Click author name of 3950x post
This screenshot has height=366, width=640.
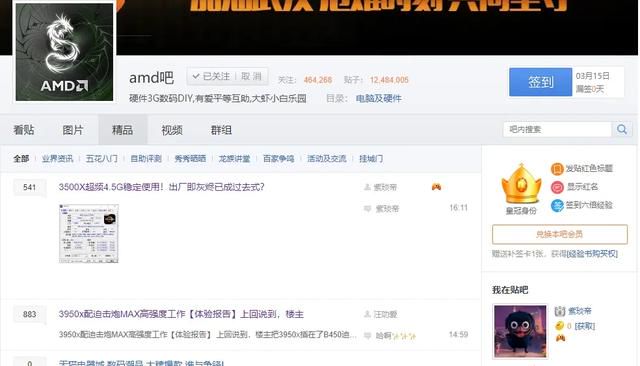(385, 314)
